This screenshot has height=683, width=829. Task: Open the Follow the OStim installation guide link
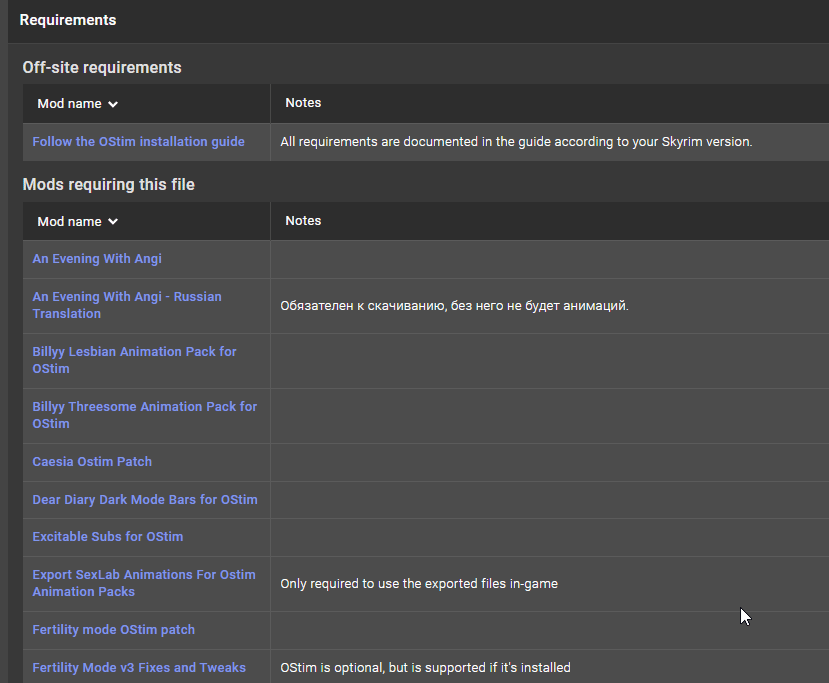point(139,142)
